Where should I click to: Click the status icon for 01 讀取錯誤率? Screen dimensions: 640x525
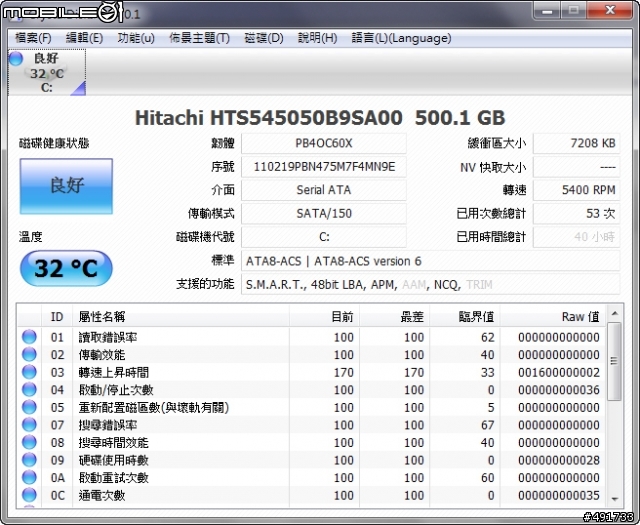29,337
